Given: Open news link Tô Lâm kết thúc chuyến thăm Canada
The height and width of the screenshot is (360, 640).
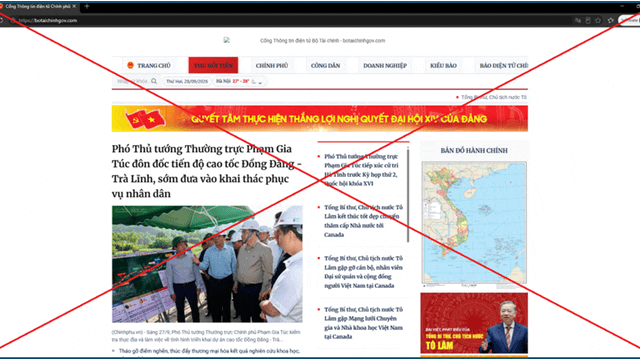Looking at the screenshot, I should click(363, 221).
